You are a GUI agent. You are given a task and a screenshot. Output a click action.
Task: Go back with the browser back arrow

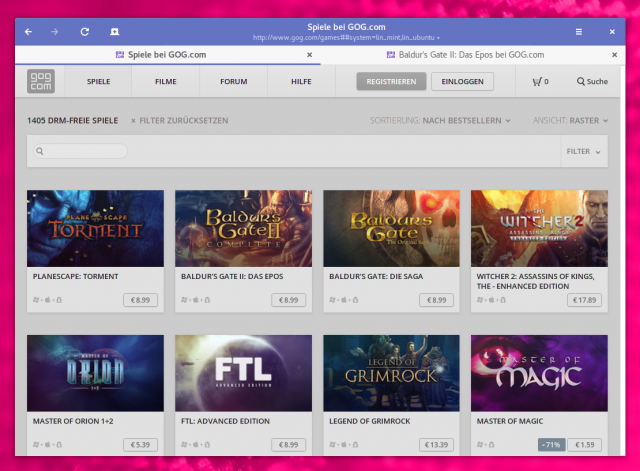coord(28,31)
